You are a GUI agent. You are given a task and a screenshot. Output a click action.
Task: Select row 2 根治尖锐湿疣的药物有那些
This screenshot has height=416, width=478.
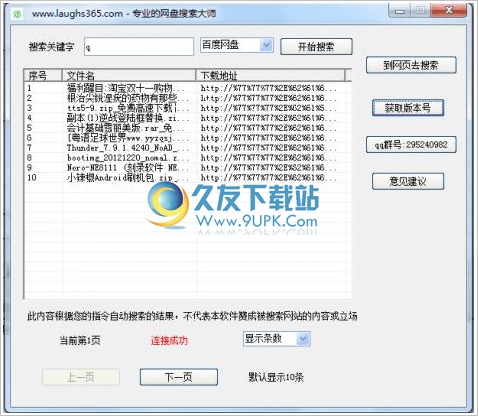188,98
